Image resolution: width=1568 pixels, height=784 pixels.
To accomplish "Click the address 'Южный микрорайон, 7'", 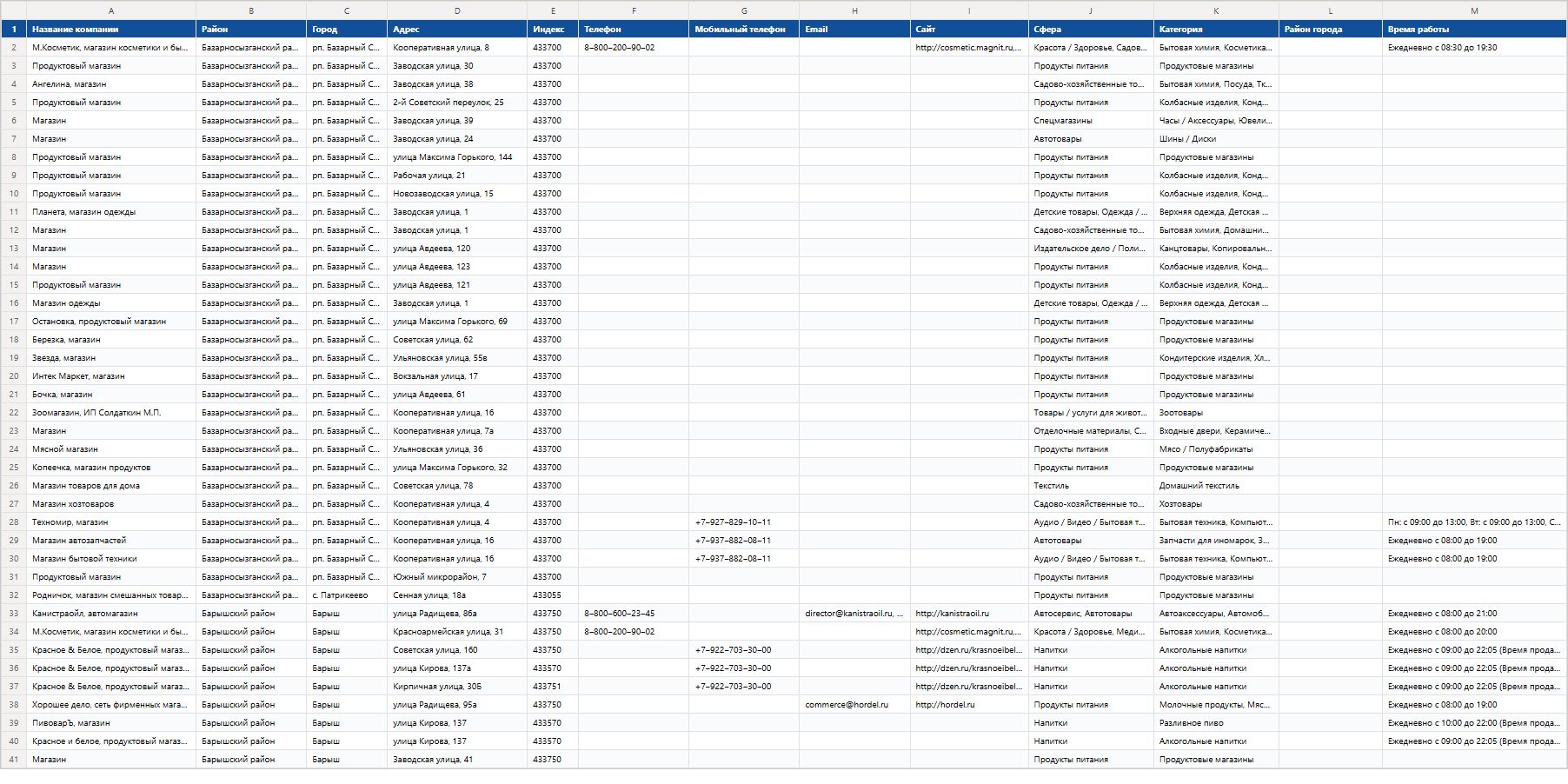I will coord(457,577).
